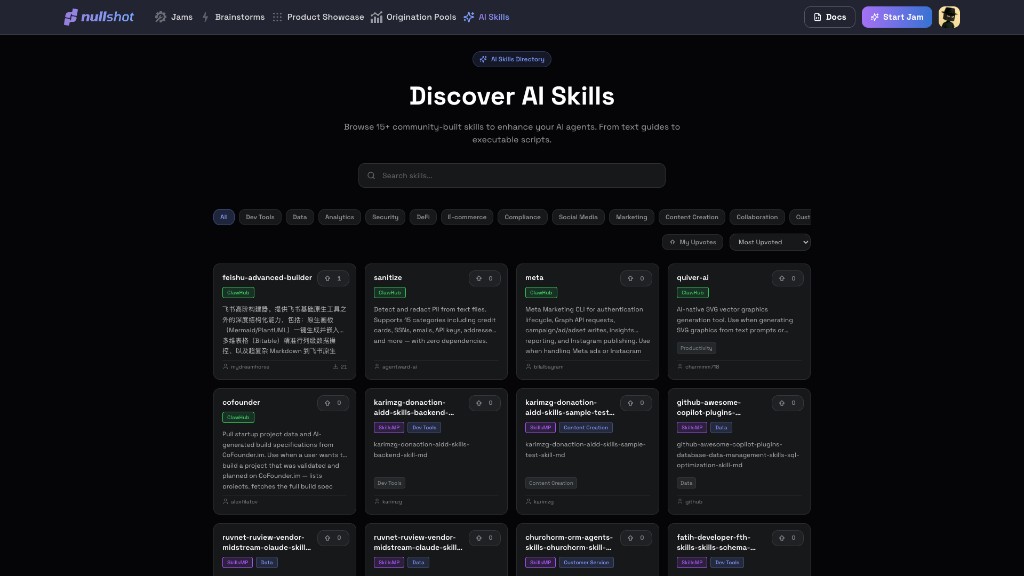Upvote karimzg-donaction-aidd-skills-sample-test skill
The height and width of the screenshot is (576, 1024).
(636, 403)
